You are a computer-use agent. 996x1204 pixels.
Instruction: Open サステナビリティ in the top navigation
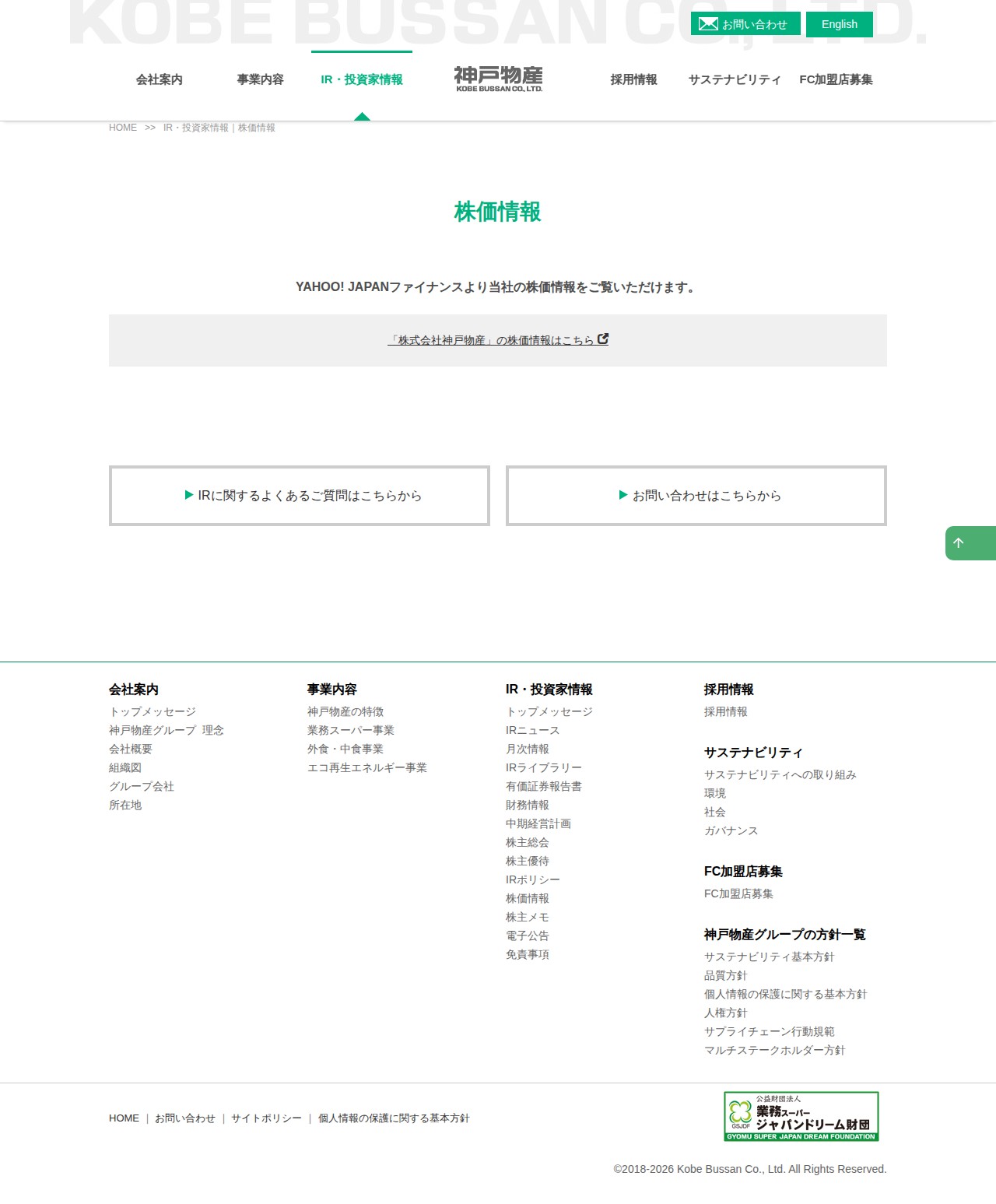[x=735, y=79]
